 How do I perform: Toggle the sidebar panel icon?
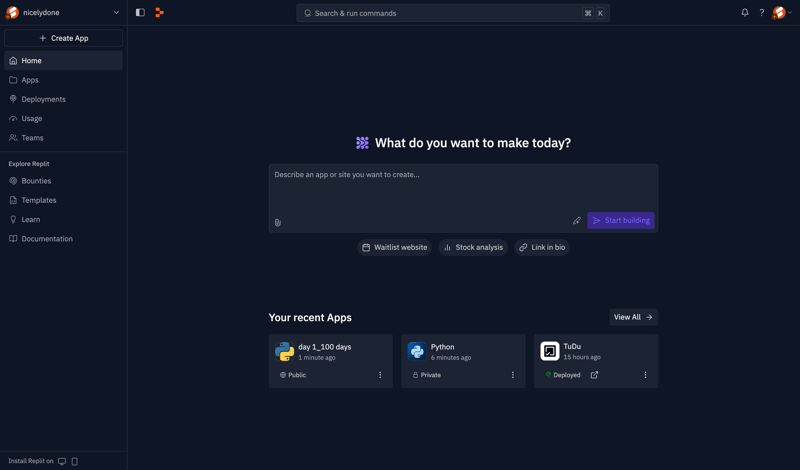point(140,13)
